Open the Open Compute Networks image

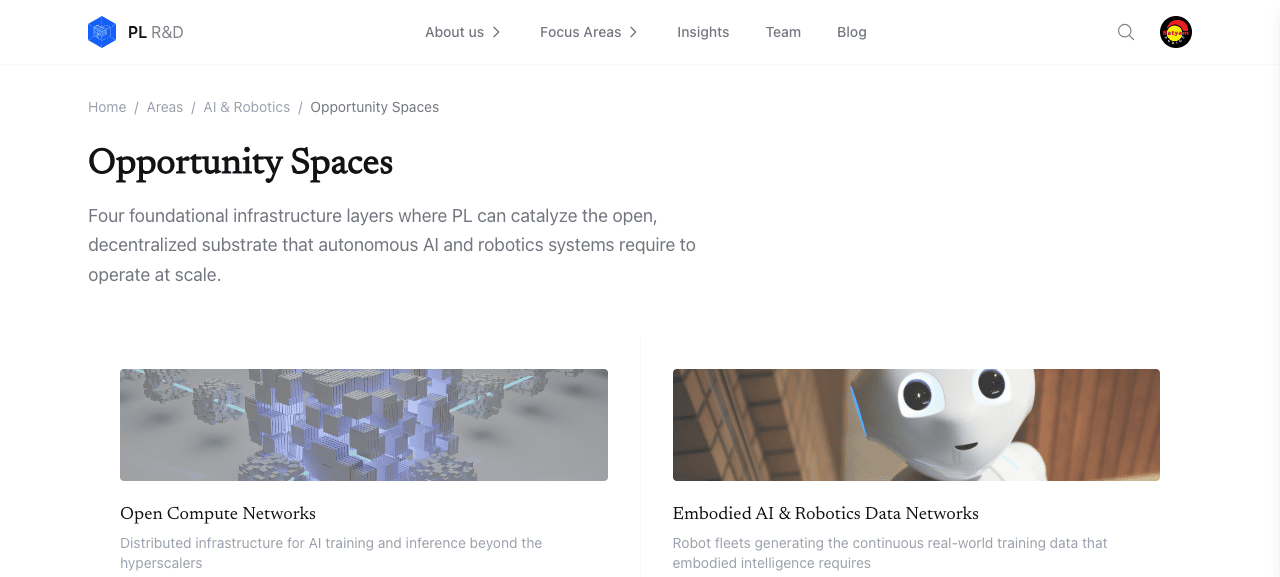[x=364, y=425]
